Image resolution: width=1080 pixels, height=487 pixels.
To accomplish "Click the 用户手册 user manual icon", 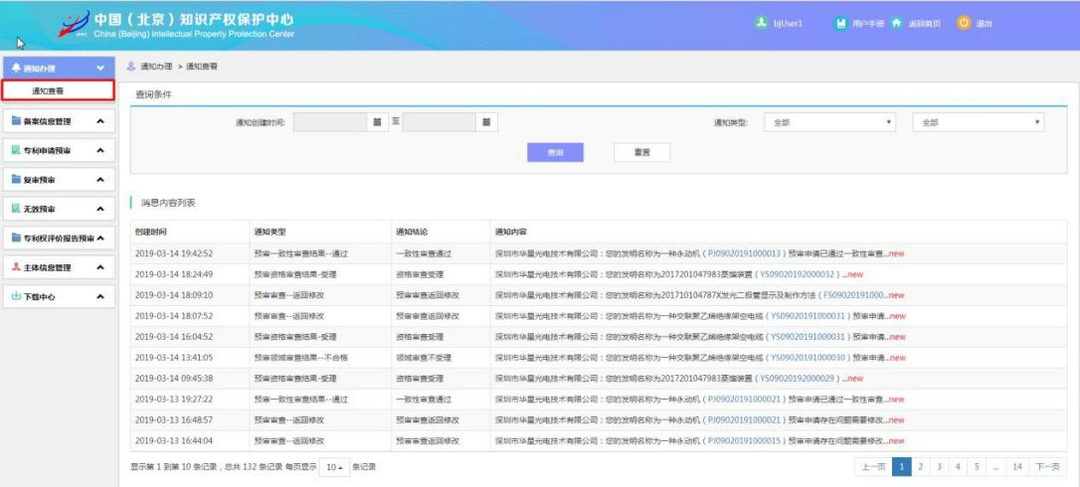I will [x=842, y=23].
